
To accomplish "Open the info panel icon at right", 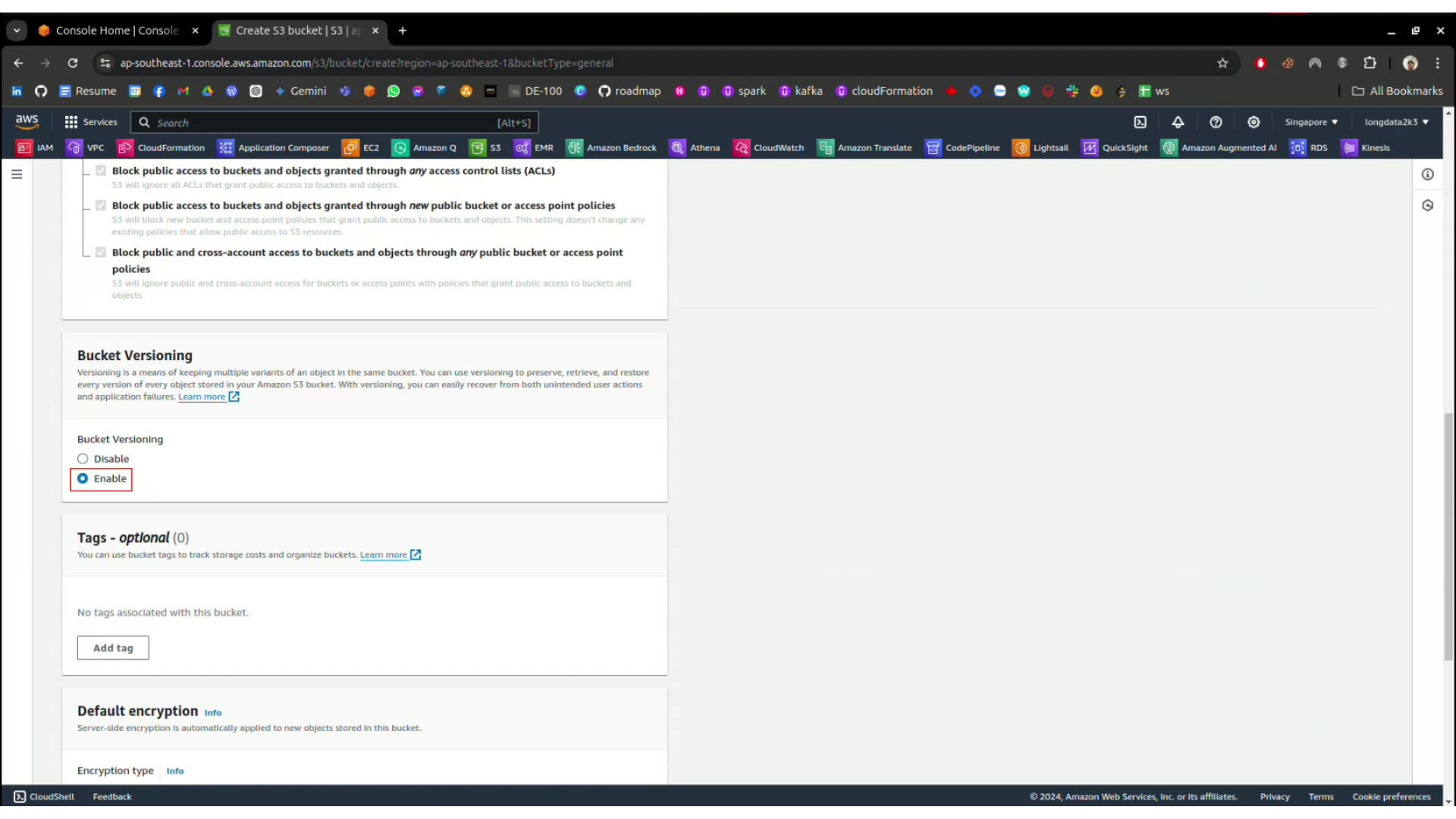I will click(x=1427, y=174).
